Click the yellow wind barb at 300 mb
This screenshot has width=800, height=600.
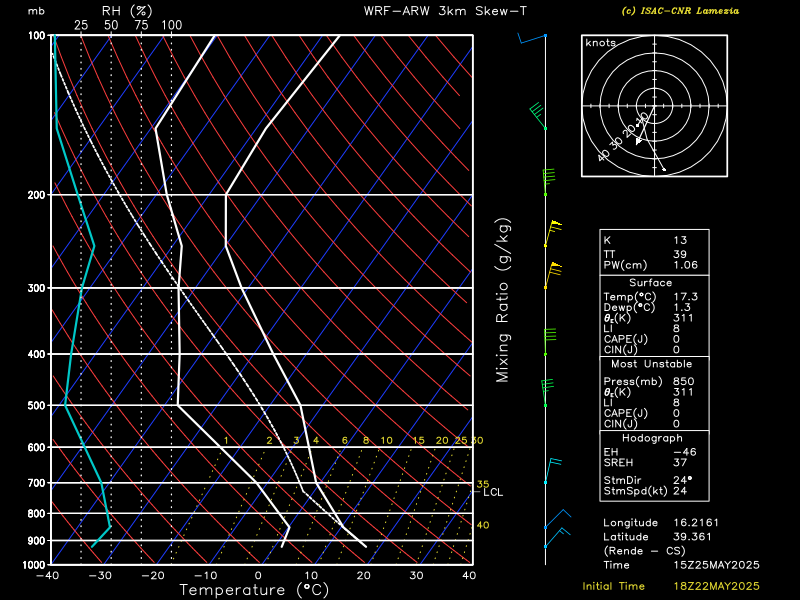[x=553, y=276]
